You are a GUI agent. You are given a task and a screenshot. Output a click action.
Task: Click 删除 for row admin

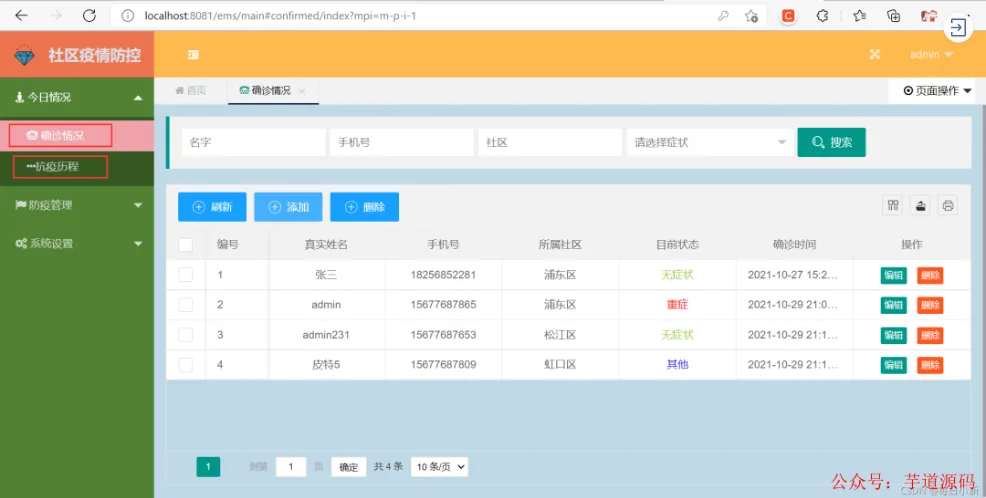930,305
